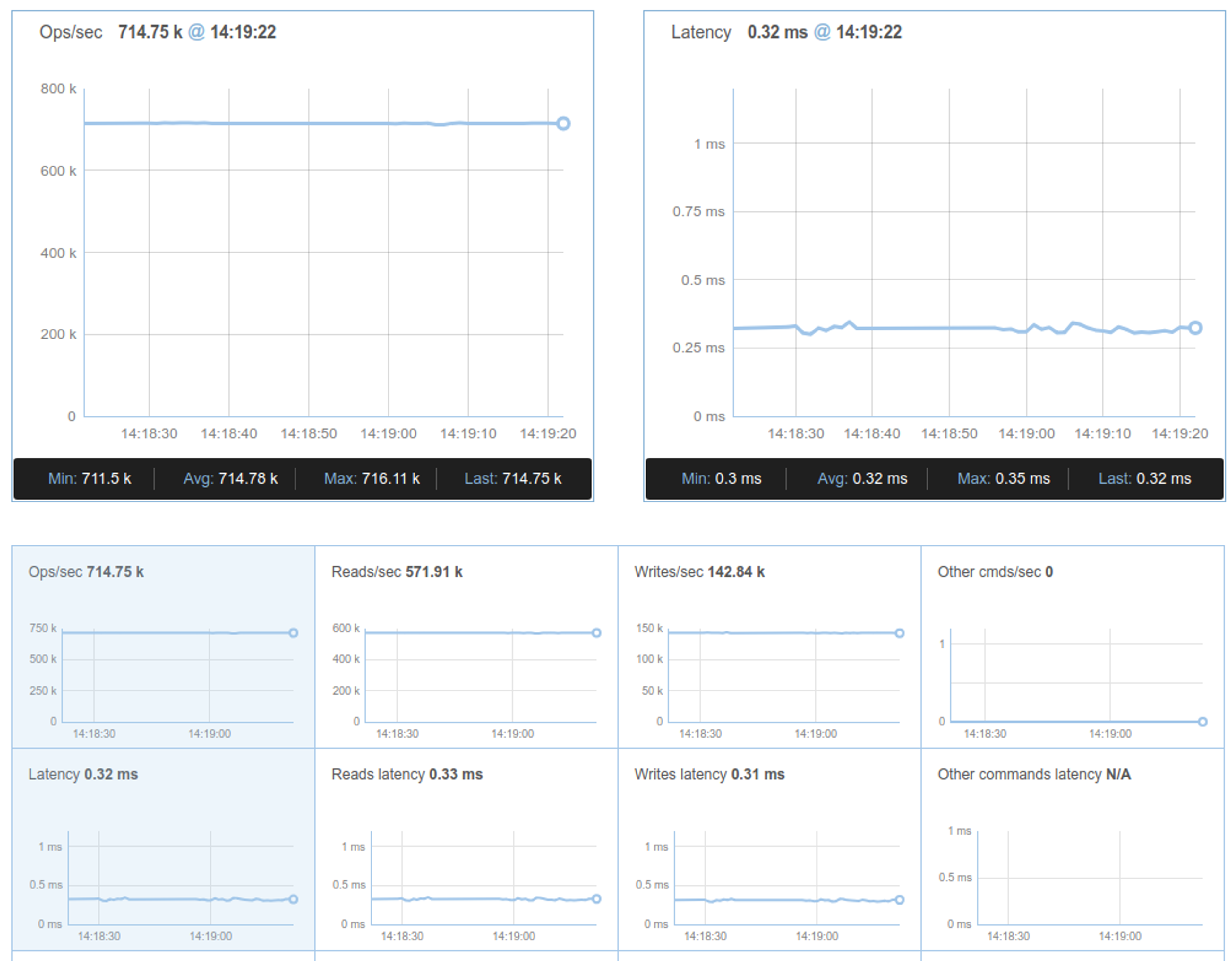1232x961 pixels.
Task: Select the Reads/sec 571.91 k metric tile
Action: pyautogui.click(x=466, y=647)
